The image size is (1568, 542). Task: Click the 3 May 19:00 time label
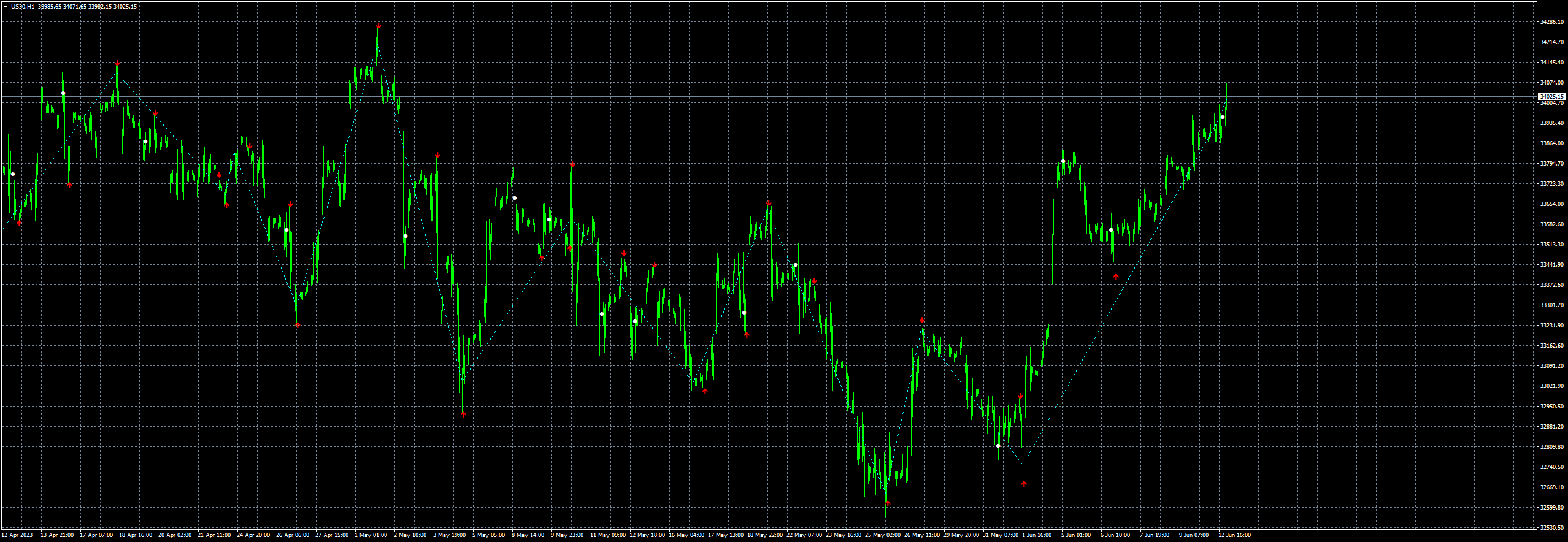tap(449, 535)
